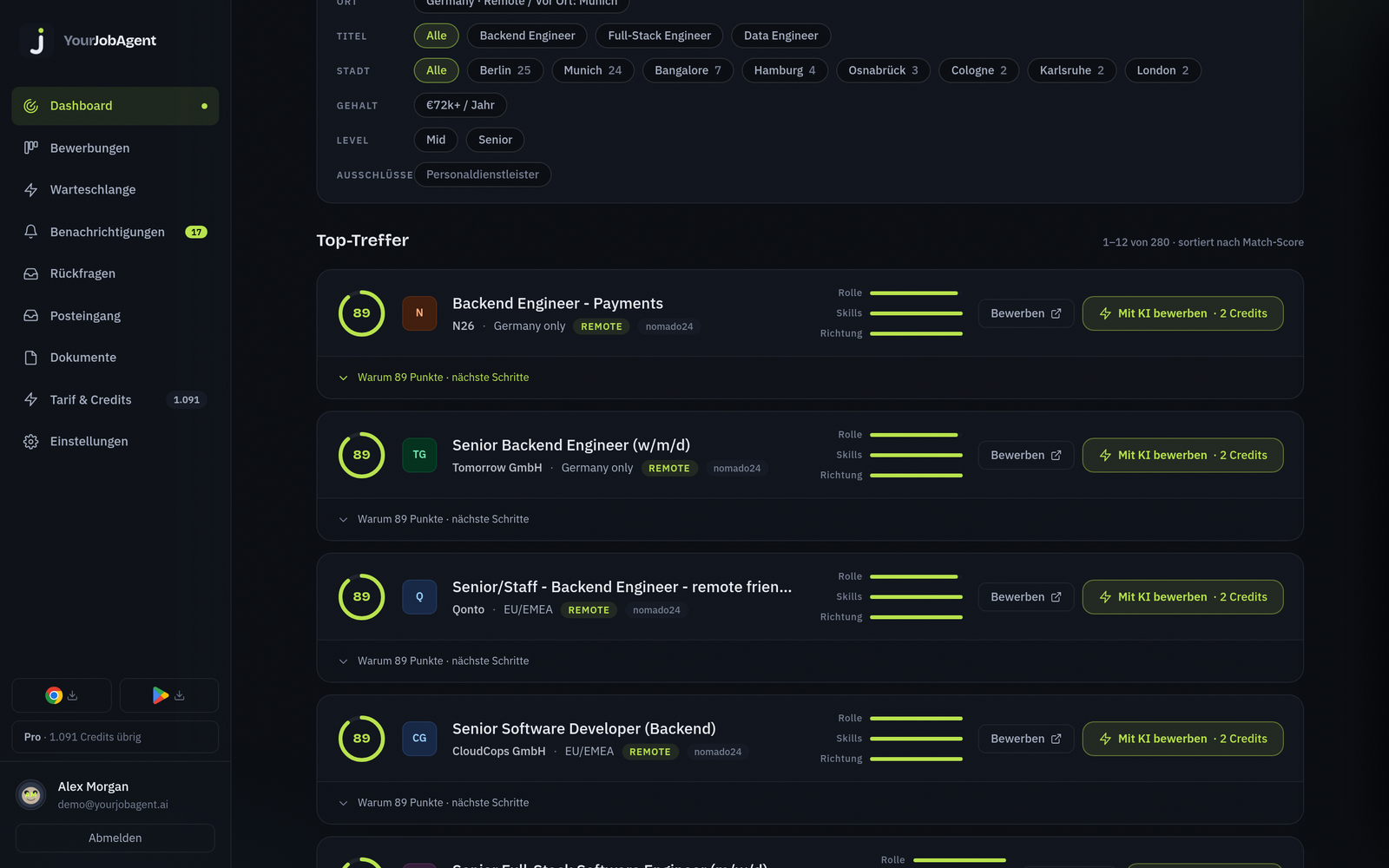This screenshot has height=868, width=1389.
Task: Click the CloudCops CG logo
Action: coord(419,739)
